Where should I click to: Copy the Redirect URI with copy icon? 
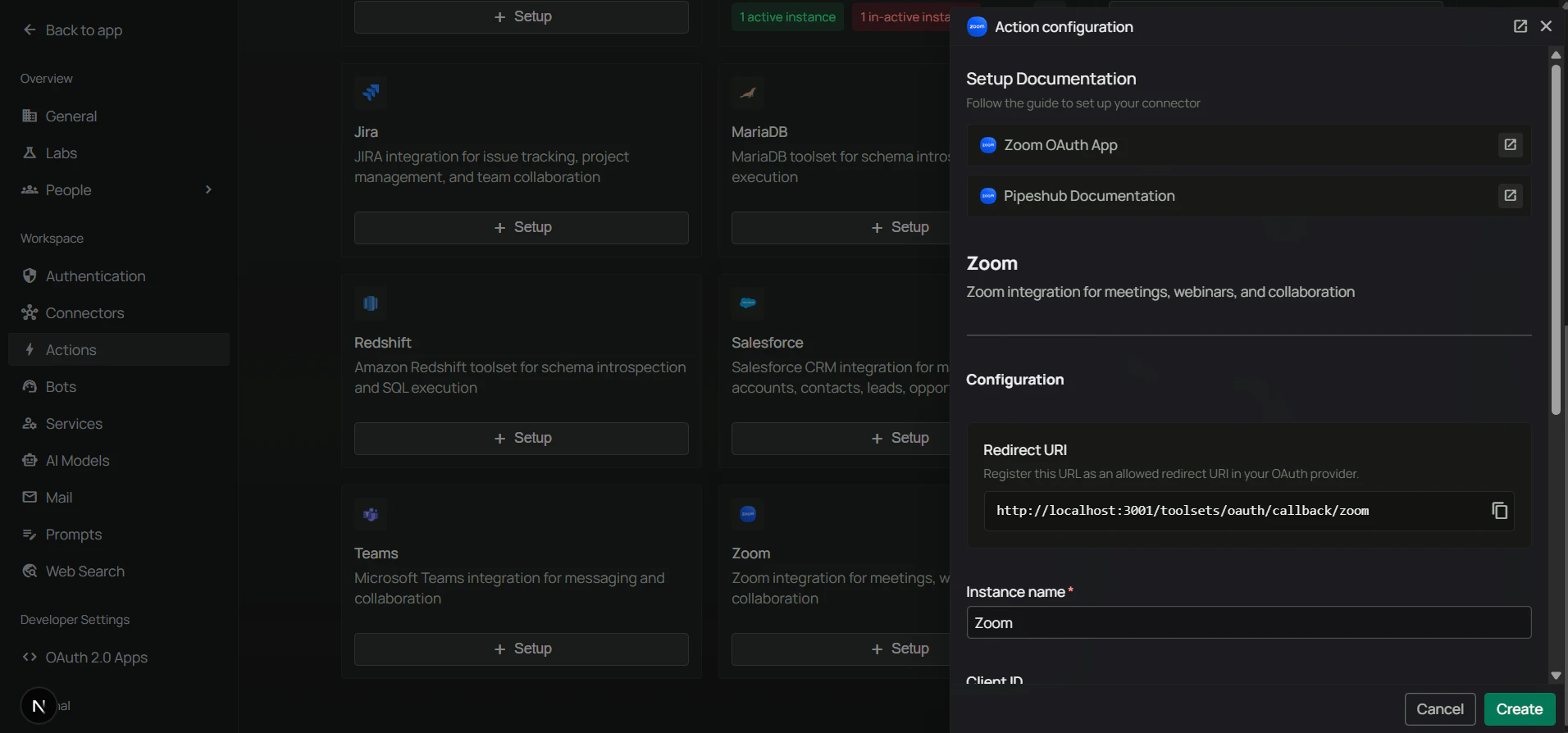(x=1499, y=511)
